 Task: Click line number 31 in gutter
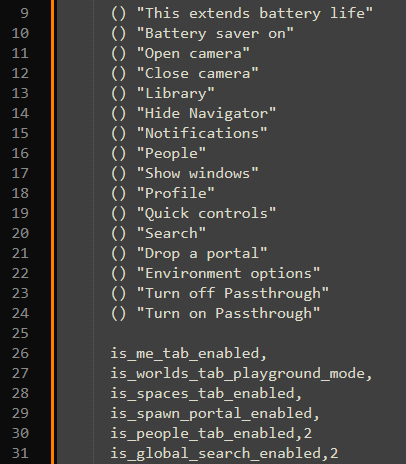(x=20, y=453)
